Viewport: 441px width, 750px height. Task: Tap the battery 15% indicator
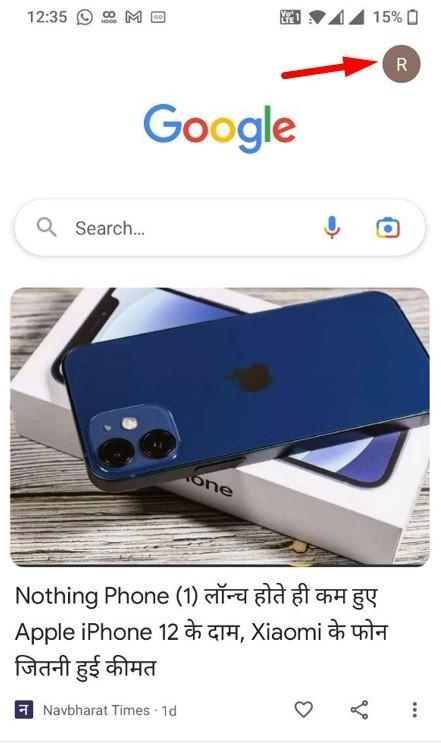(396, 17)
